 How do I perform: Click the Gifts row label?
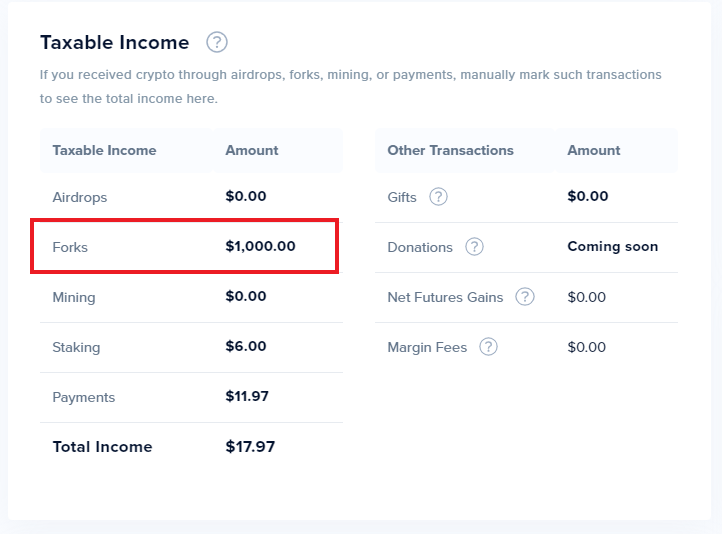click(402, 197)
